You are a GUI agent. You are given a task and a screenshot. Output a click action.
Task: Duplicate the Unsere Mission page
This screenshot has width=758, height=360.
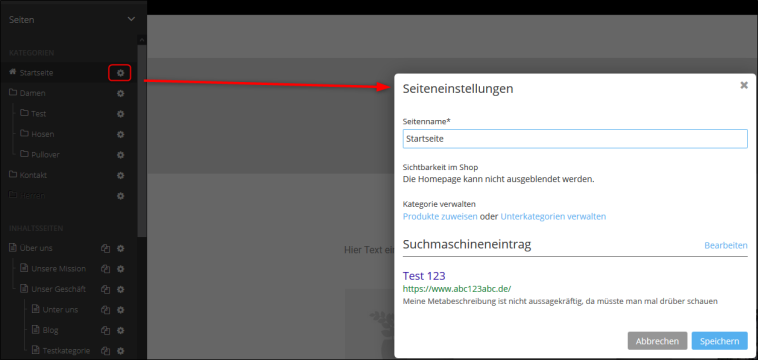pos(105,269)
